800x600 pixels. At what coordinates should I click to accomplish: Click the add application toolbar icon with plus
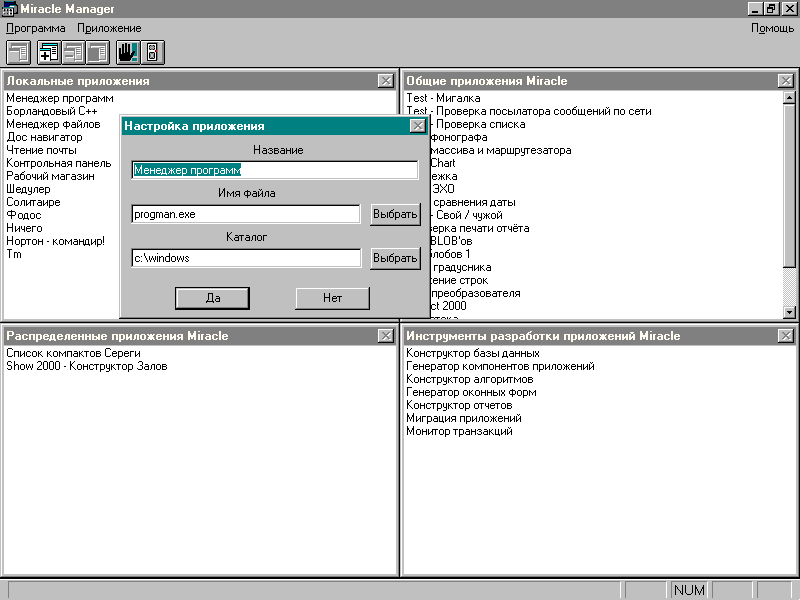pos(49,53)
